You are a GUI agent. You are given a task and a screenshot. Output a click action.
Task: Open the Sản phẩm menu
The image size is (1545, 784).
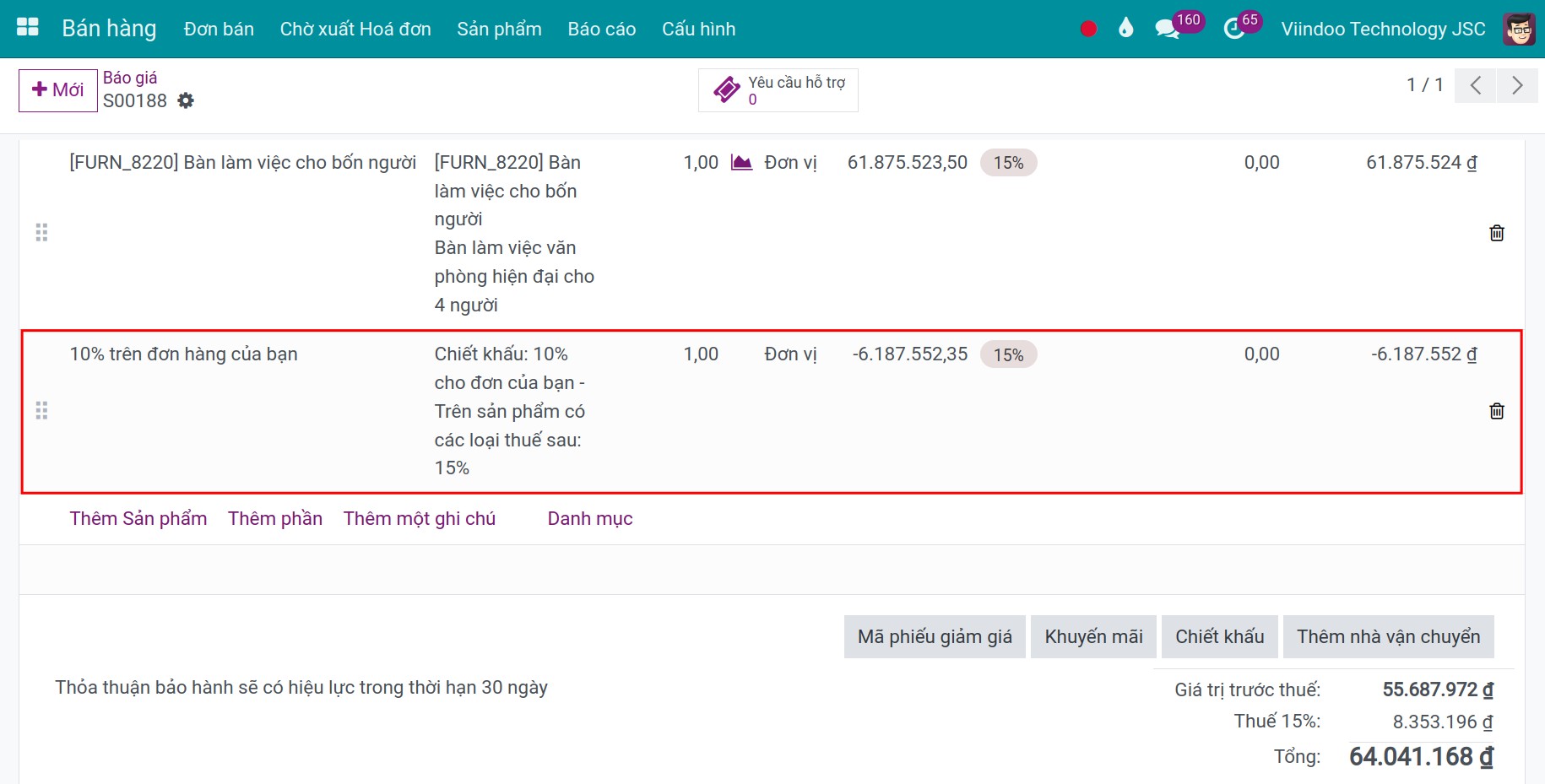(x=499, y=29)
